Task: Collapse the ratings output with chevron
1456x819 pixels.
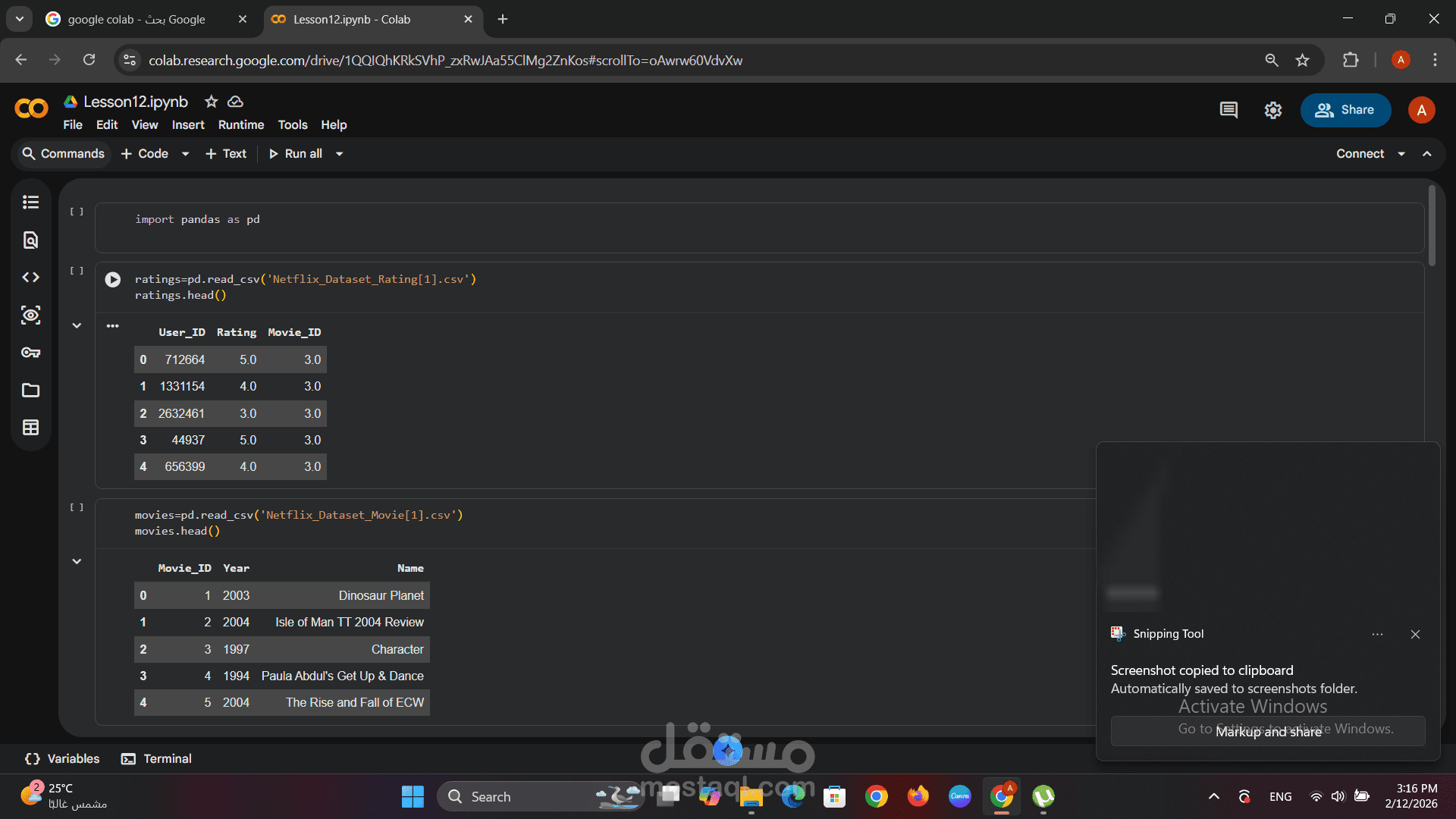Action: click(77, 325)
